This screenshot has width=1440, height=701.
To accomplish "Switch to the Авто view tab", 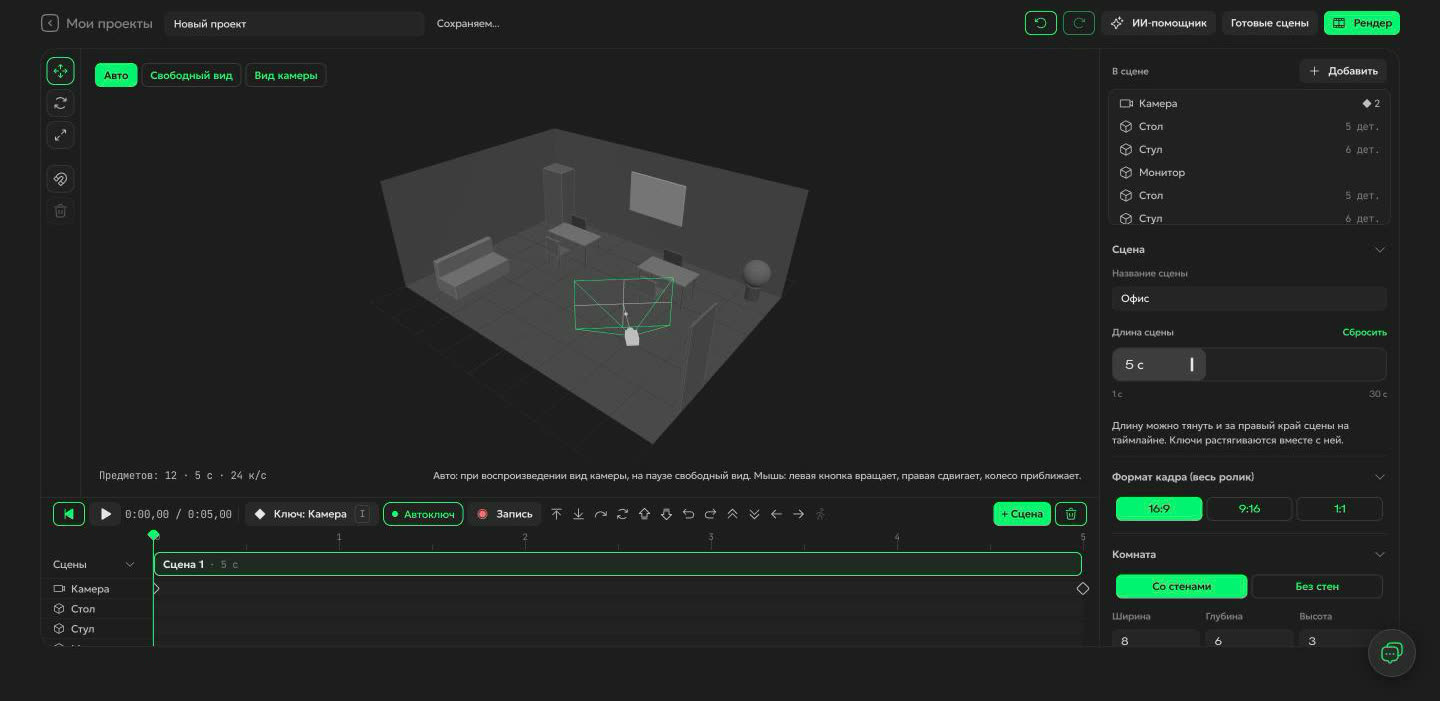I will pos(116,75).
